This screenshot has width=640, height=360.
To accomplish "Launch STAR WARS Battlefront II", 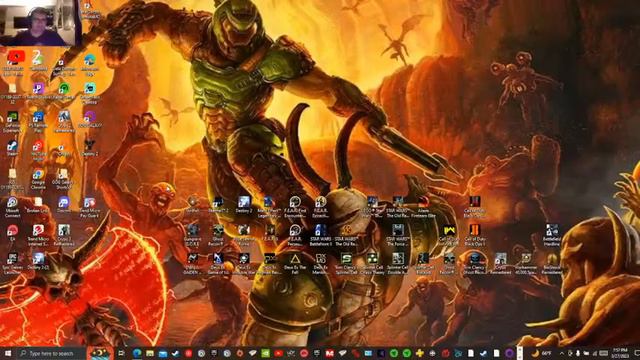I will 320,236.
